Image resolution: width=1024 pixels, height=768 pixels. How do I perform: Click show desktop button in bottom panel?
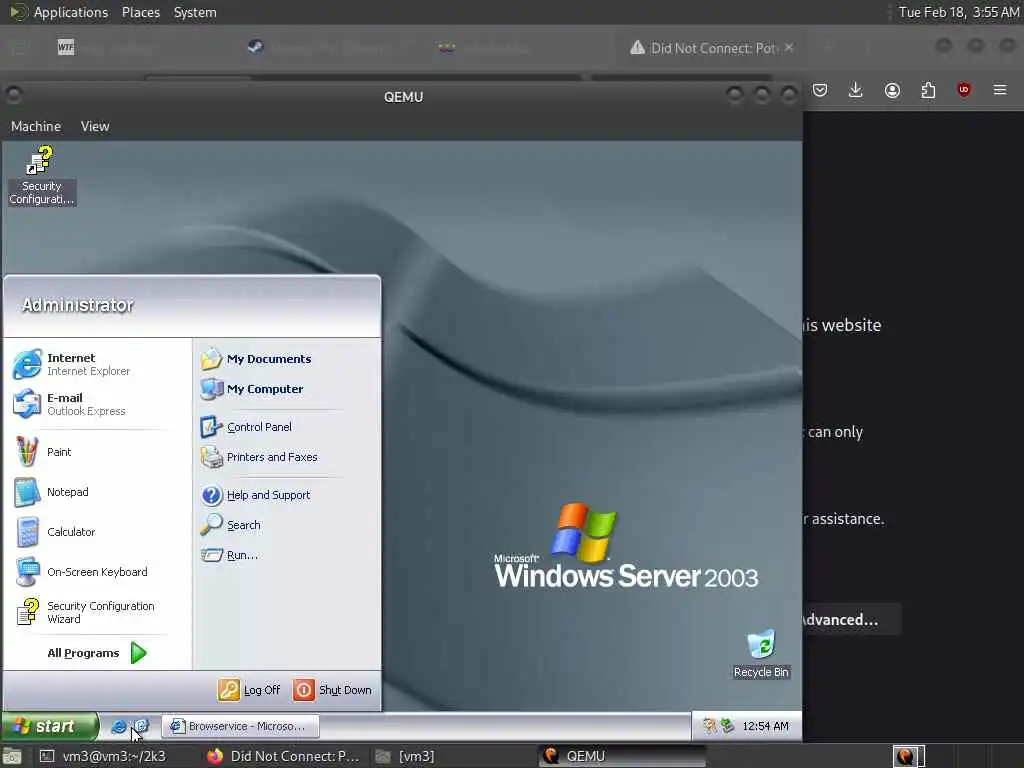pyautogui.click(x=12, y=756)
